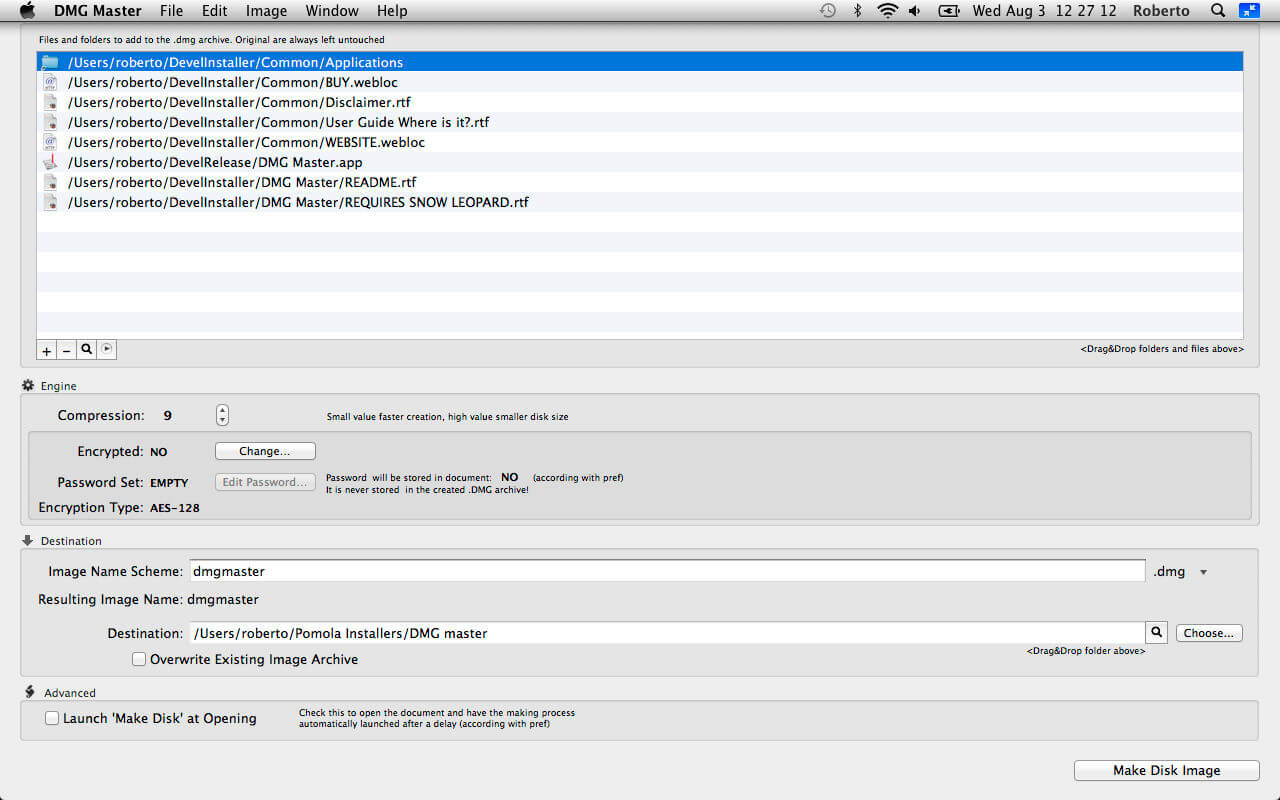Click the Resulting Image Name dmgmaster text
The image size is (1280, 800).
(223, 600)
